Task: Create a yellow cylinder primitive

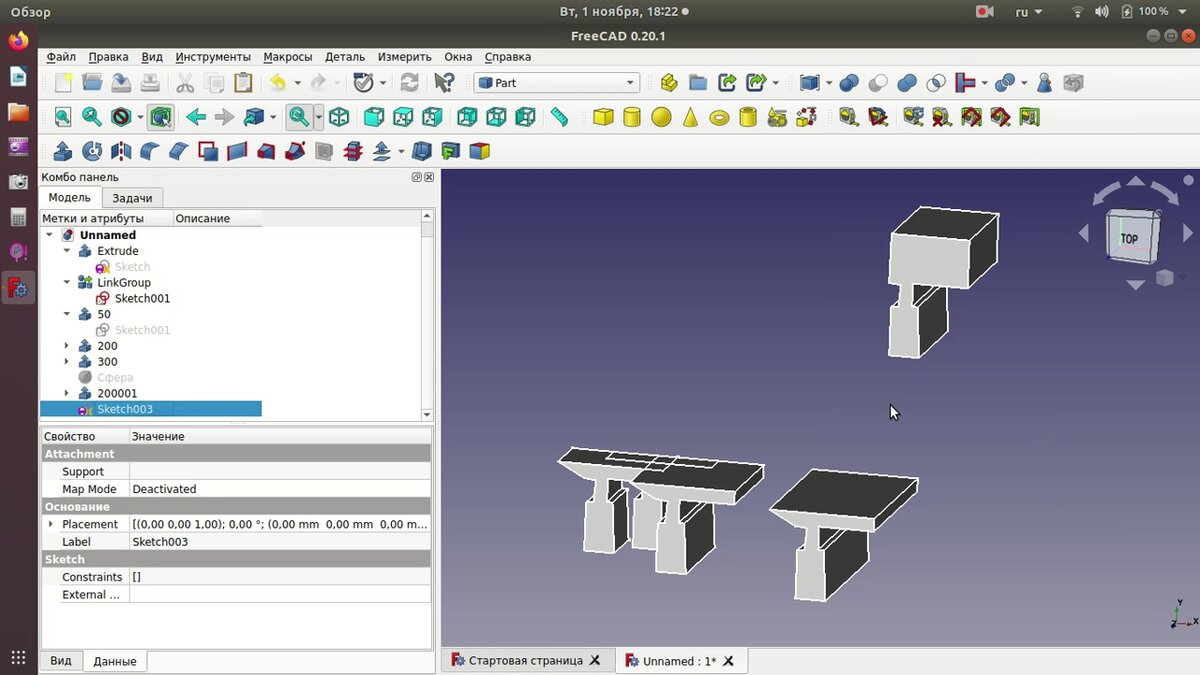Action: click(x=632, y=118)
